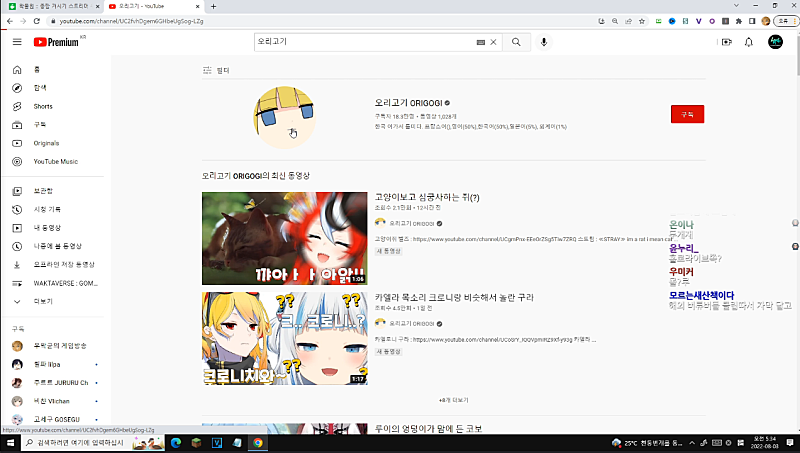Open the VIichan subscription channel

pyautogui.click(x=53, y=401)
